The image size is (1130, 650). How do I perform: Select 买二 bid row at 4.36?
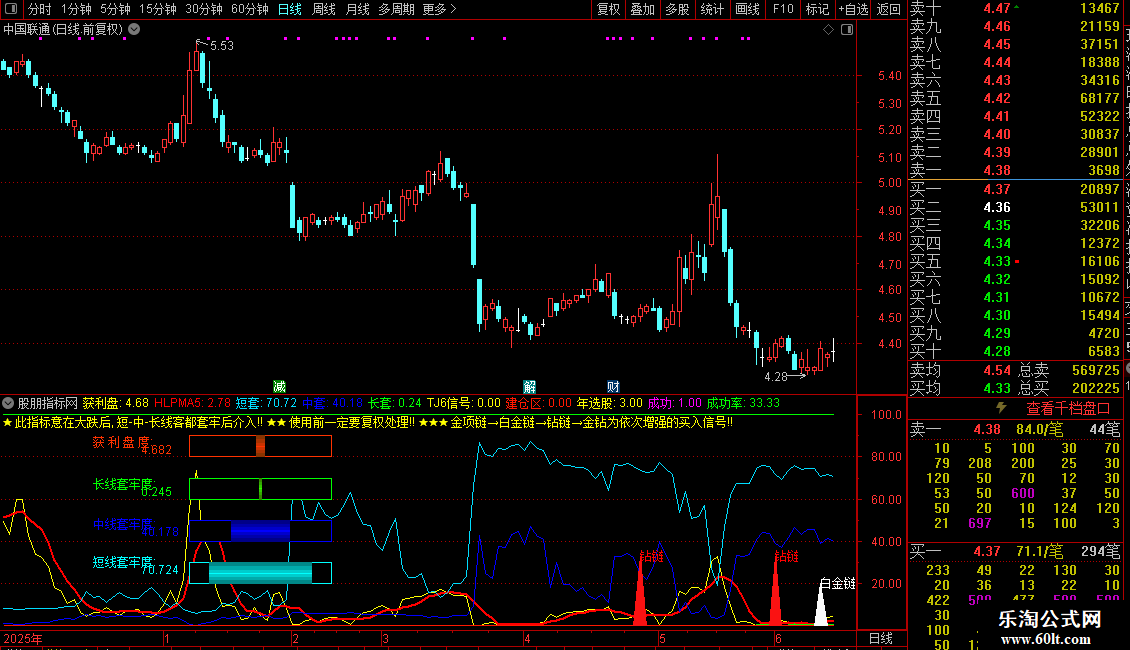1015,207
